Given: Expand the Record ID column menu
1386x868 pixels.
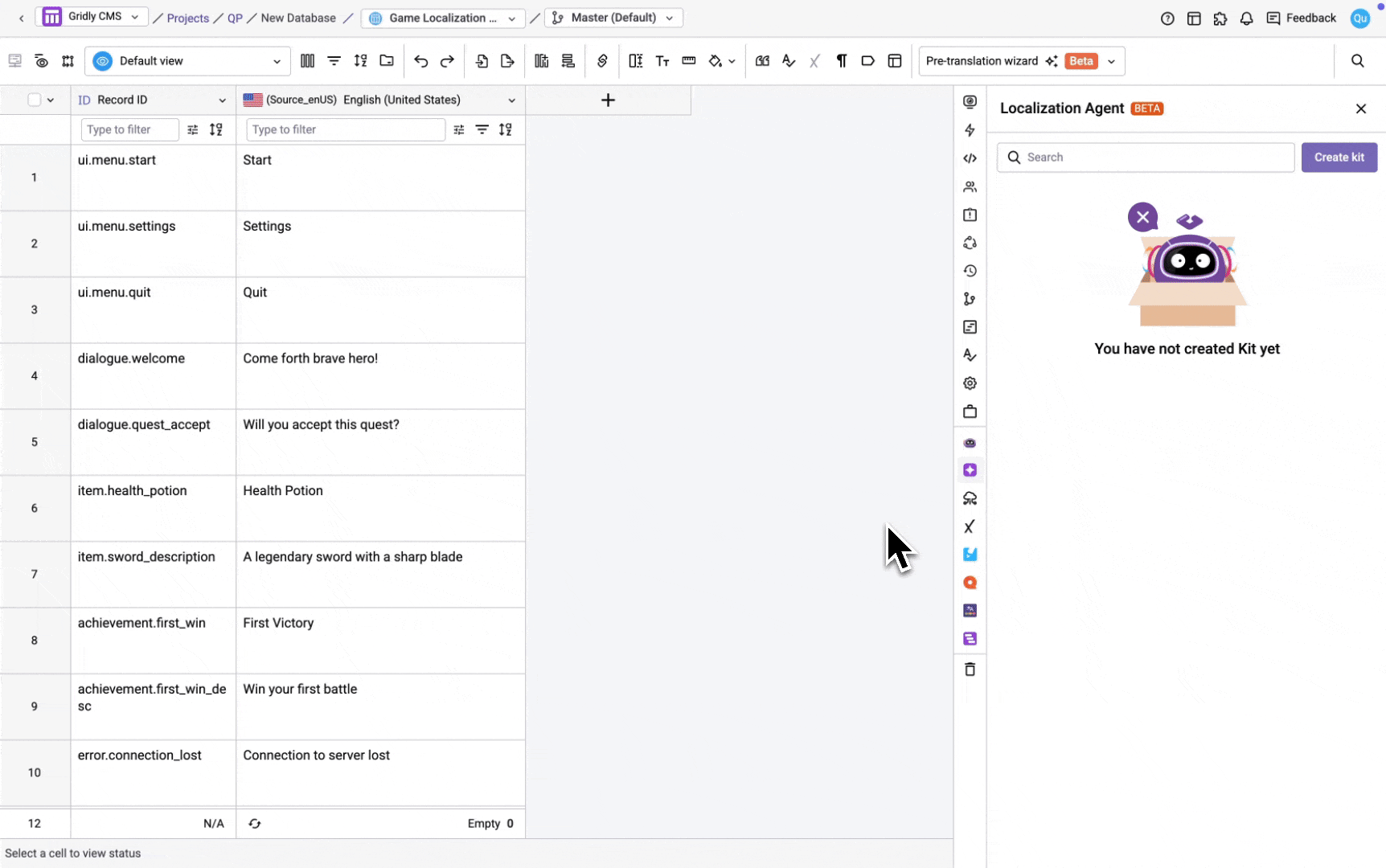Looking at the screenshot, I should (x=222, y=100).
